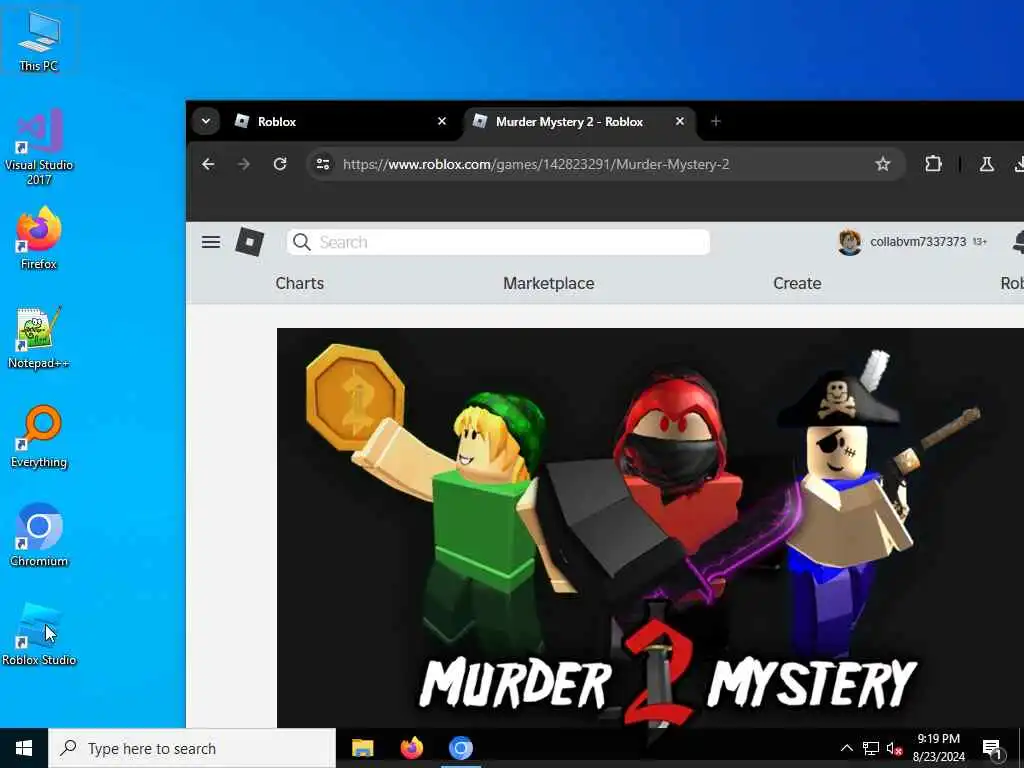Screen dimensions: 1024x768
Task: Close the Murder Mystery 2 tab
Action: point(679,121)
